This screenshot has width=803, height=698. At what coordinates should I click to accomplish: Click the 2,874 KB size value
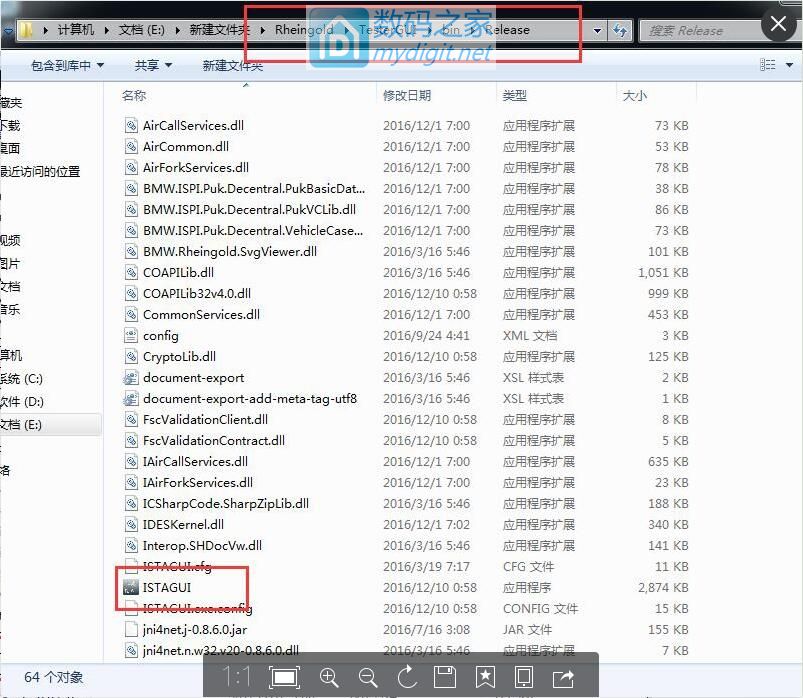pyautogui.click(x=663, y=587)
